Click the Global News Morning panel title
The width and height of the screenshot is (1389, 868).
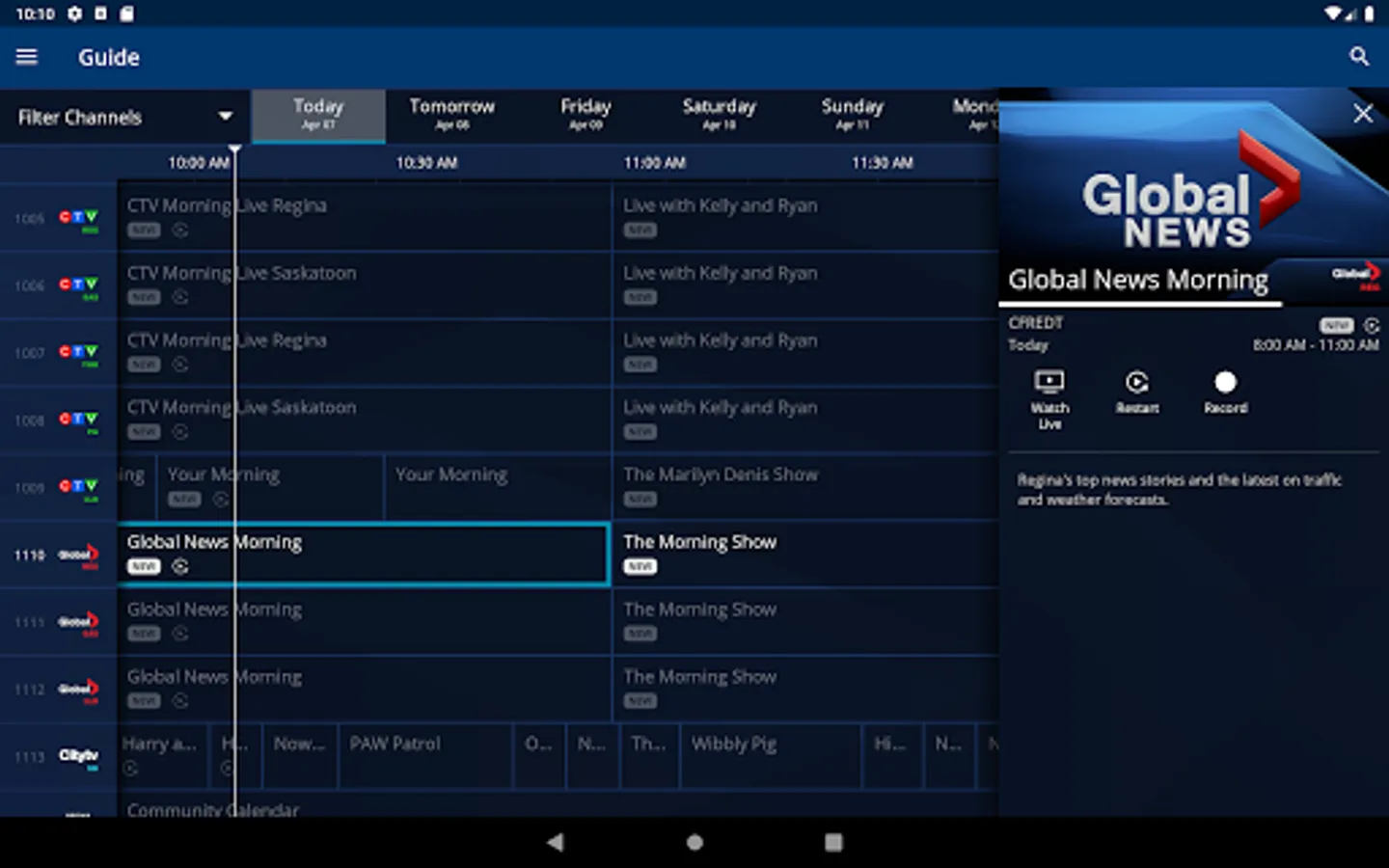click(1138, 280)
